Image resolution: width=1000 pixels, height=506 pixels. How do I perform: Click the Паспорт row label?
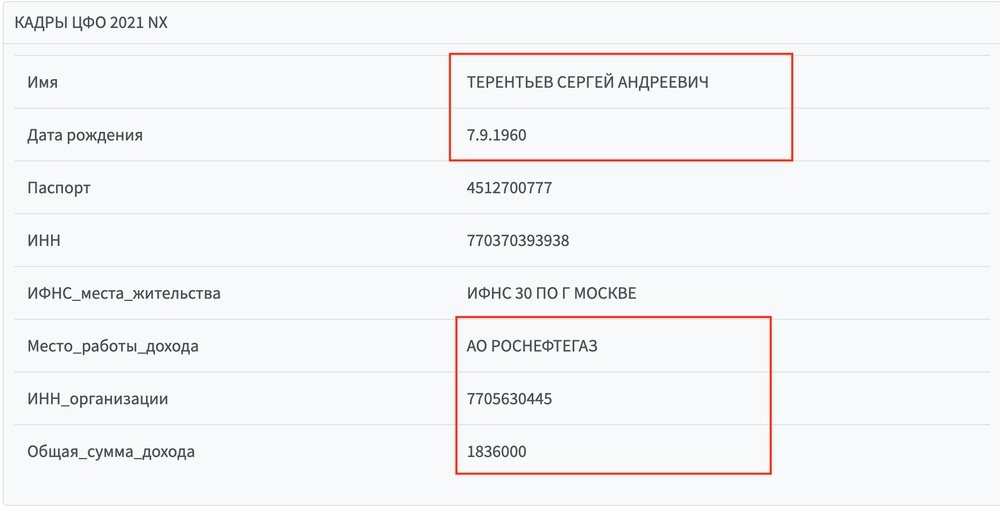pos(59,188)
